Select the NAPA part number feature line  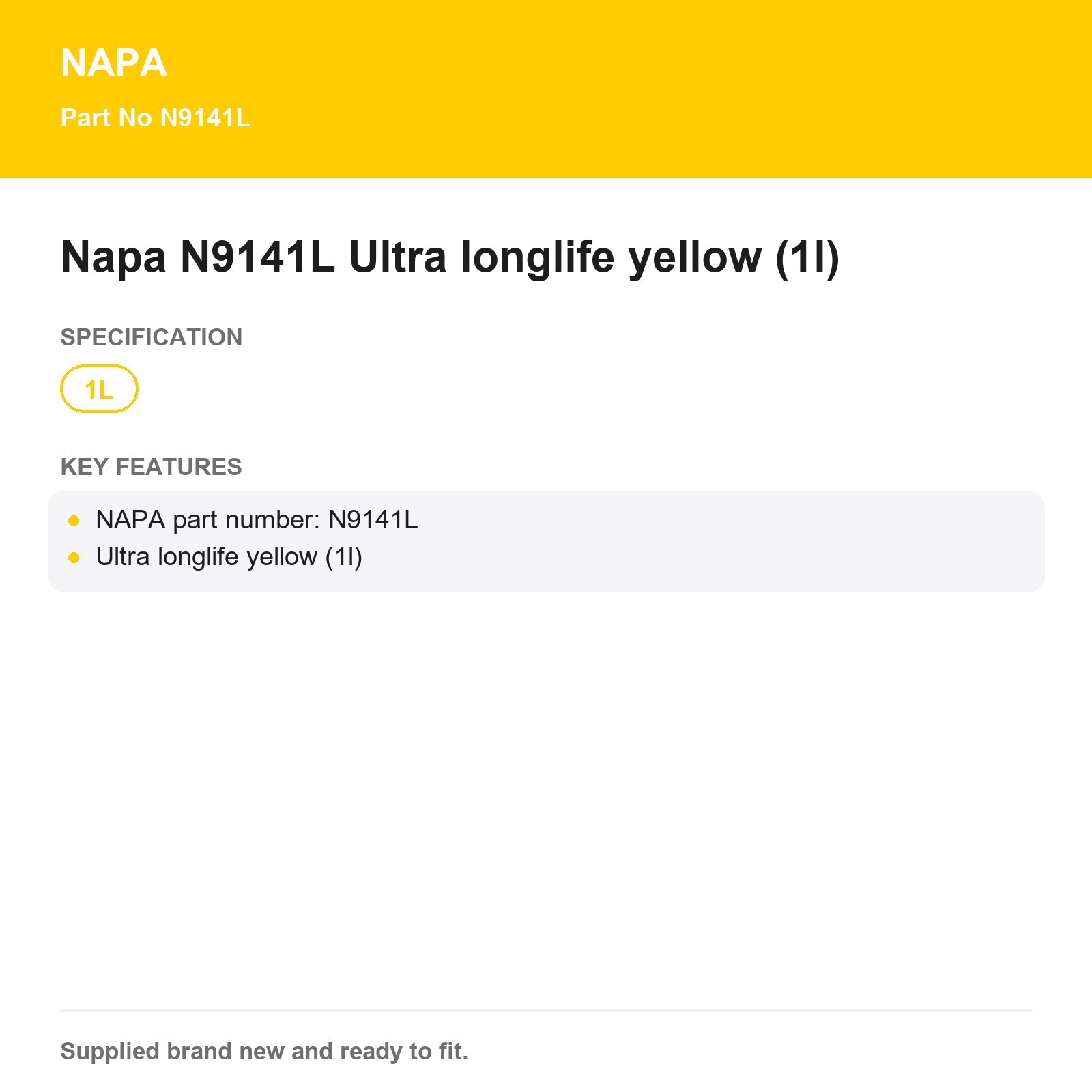257,520
